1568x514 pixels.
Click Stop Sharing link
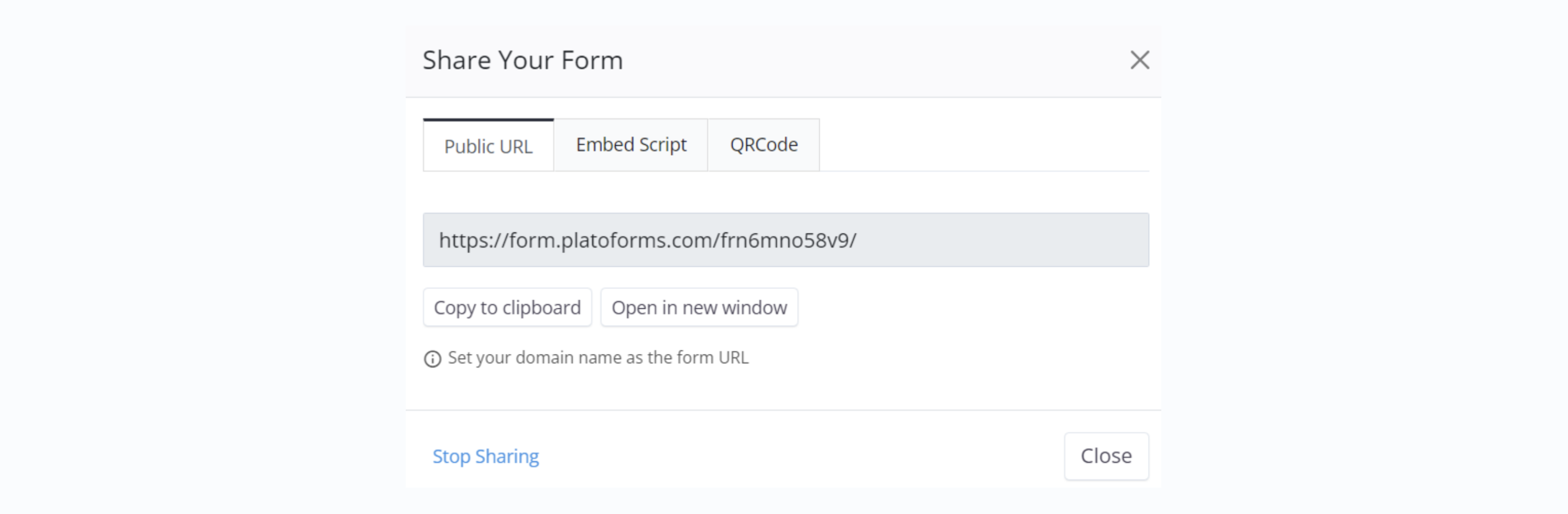click(x=485, y=456)
